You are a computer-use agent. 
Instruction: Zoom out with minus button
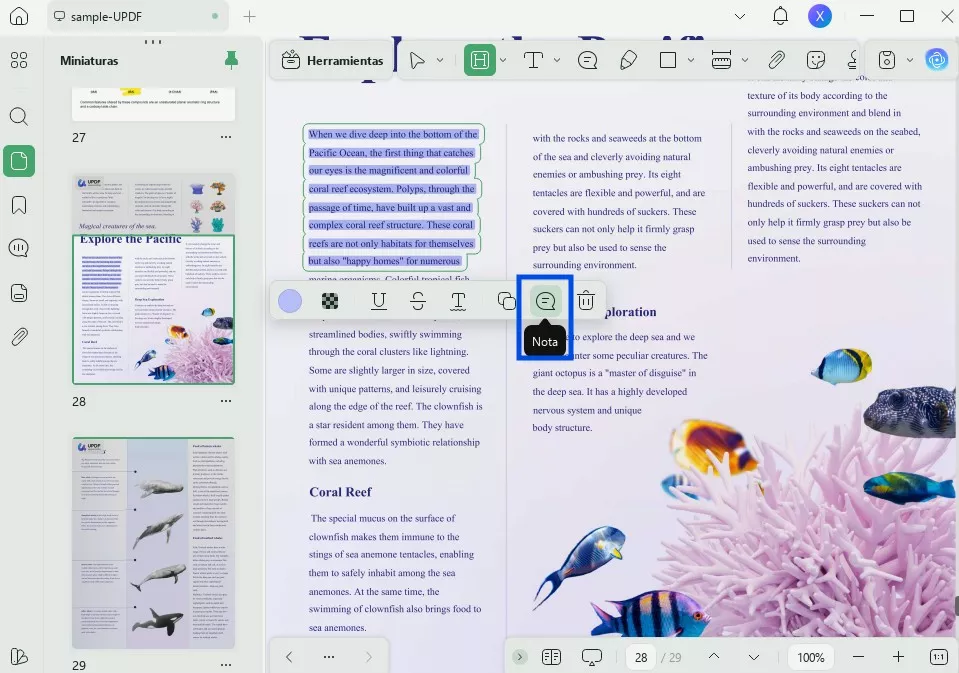(858, 657)
